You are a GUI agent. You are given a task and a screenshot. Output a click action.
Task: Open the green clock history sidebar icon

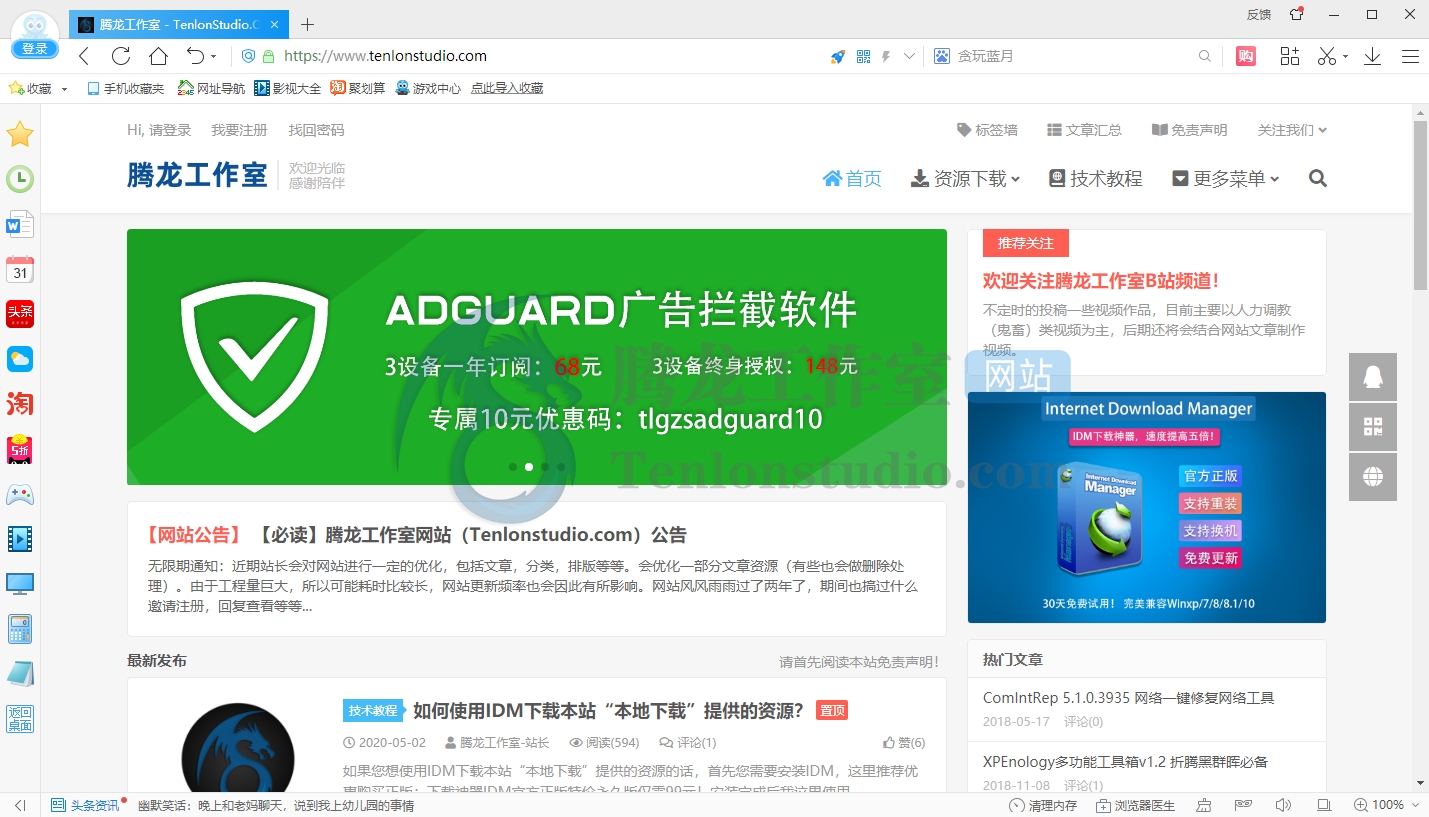coord(20,179)
